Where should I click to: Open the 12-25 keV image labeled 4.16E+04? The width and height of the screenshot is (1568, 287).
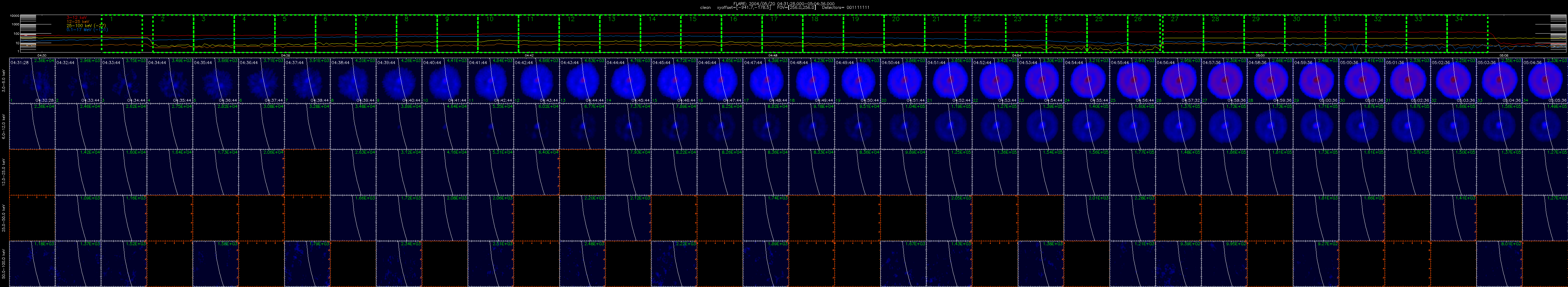[444, 172]
